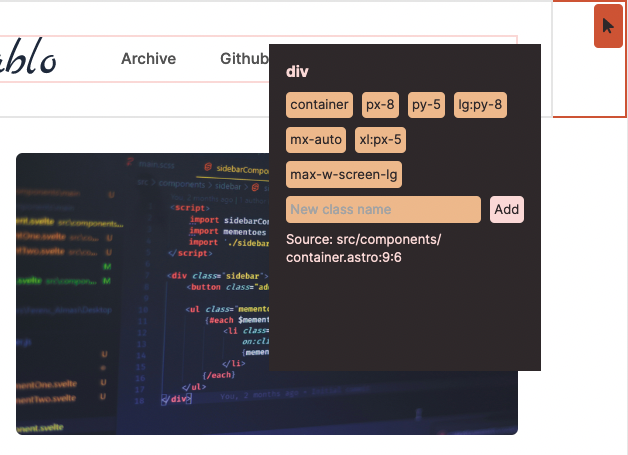The image size is (628, 455).
Task: Toggle the py-5 class chip
Action: click(x=425, y=105)
